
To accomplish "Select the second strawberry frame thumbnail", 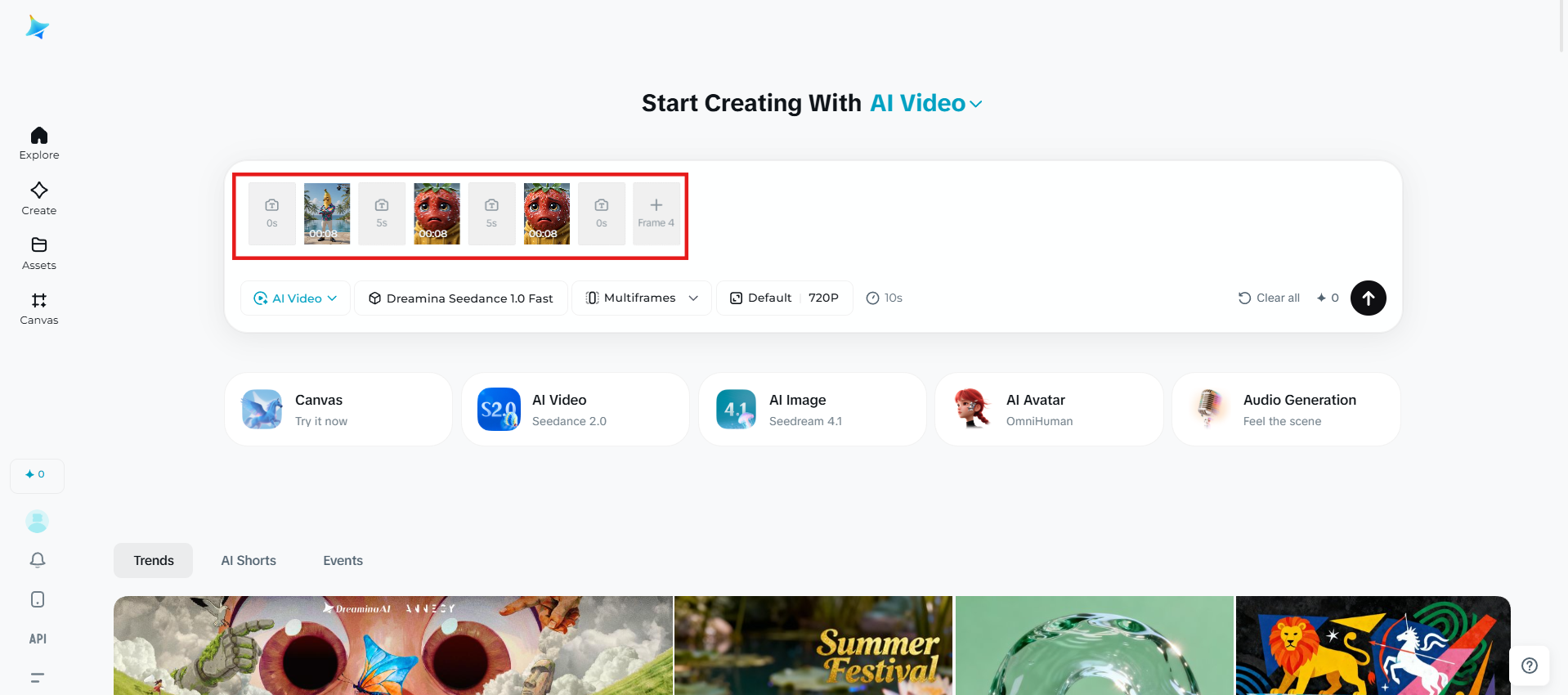I will click(547, 213).
